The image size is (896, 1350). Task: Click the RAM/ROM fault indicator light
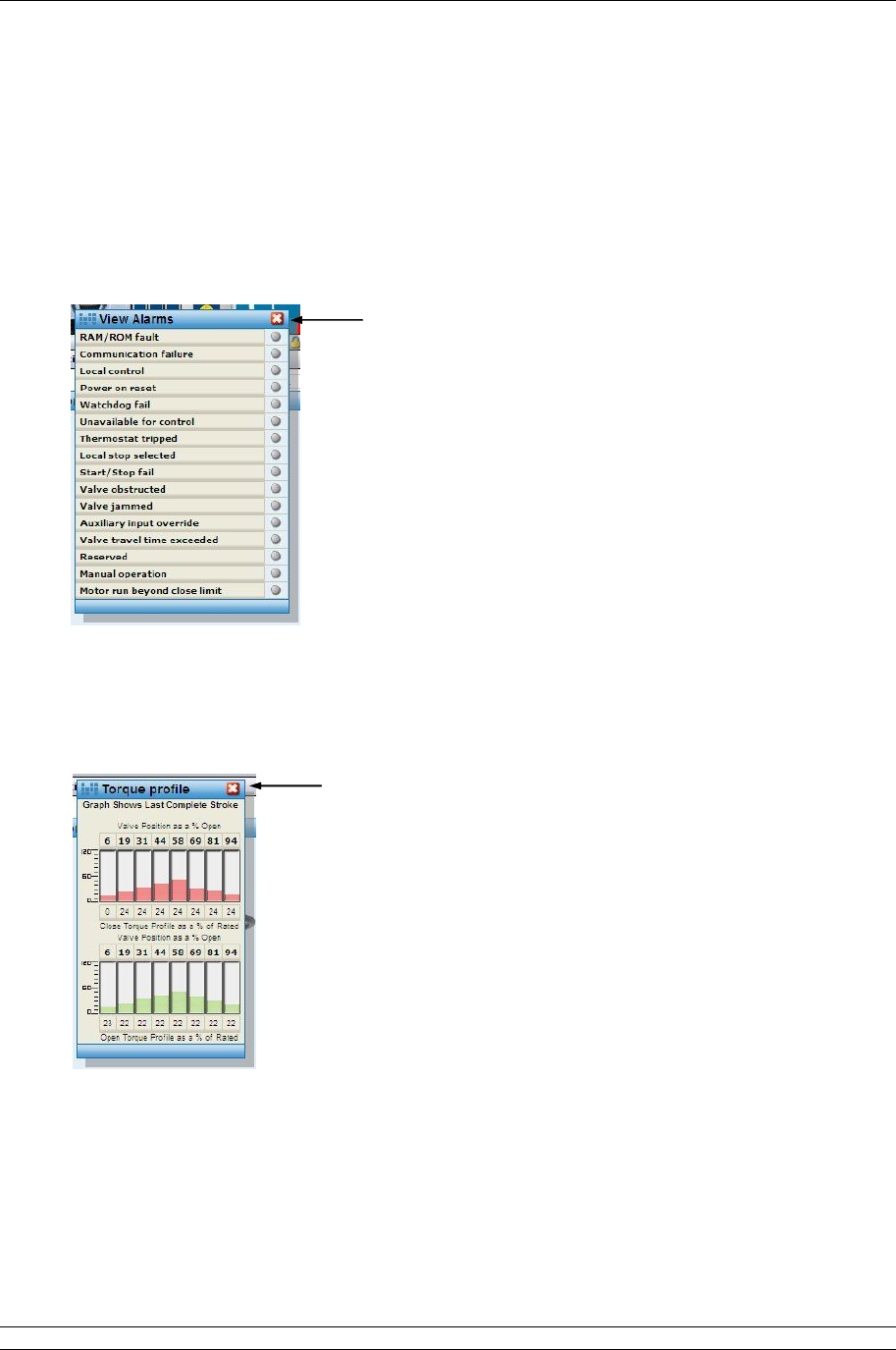point(276,337)
